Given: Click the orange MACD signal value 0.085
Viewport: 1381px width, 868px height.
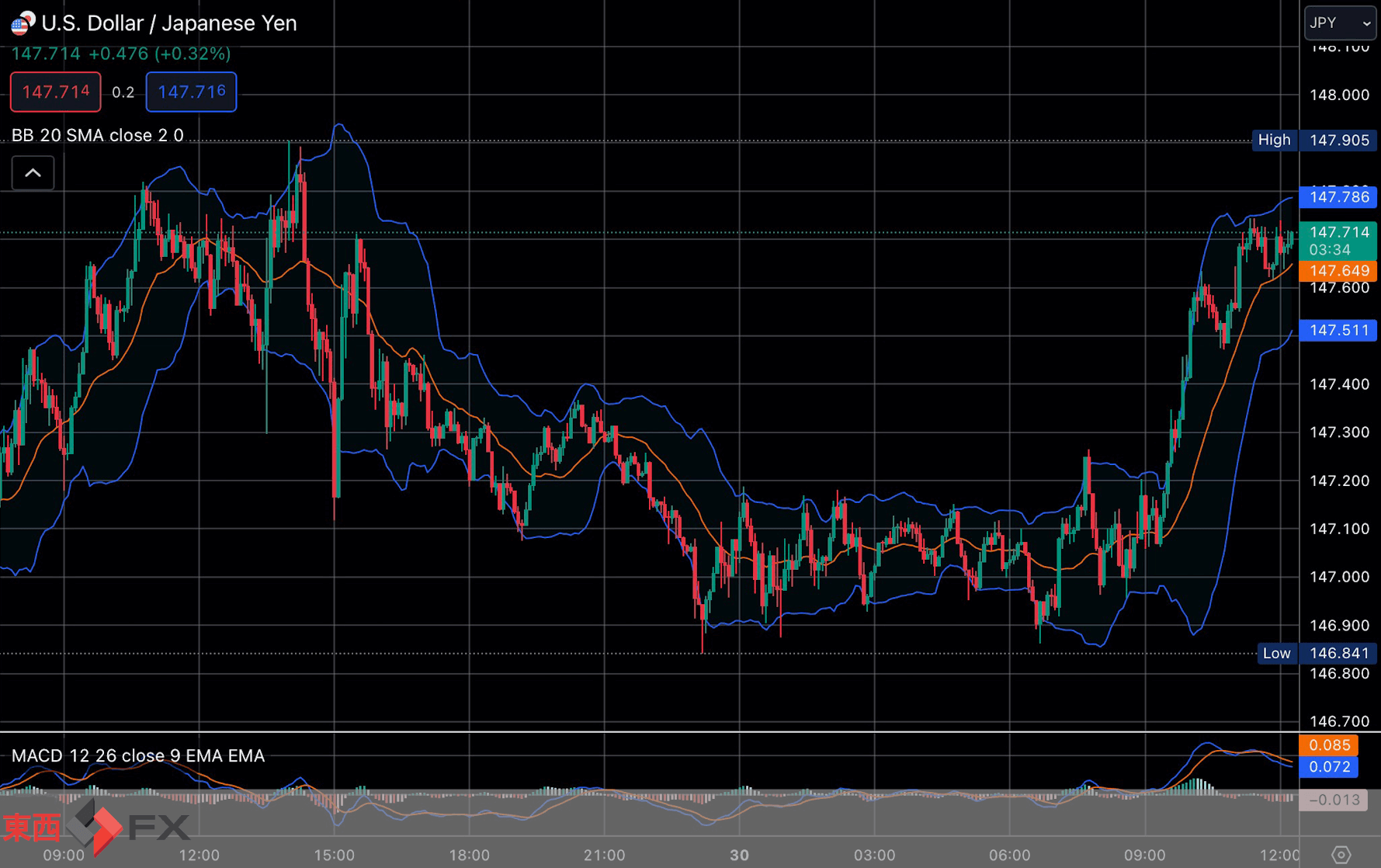Looking at the screenshot, I should pyautogui.click(x=1328, y=745).
